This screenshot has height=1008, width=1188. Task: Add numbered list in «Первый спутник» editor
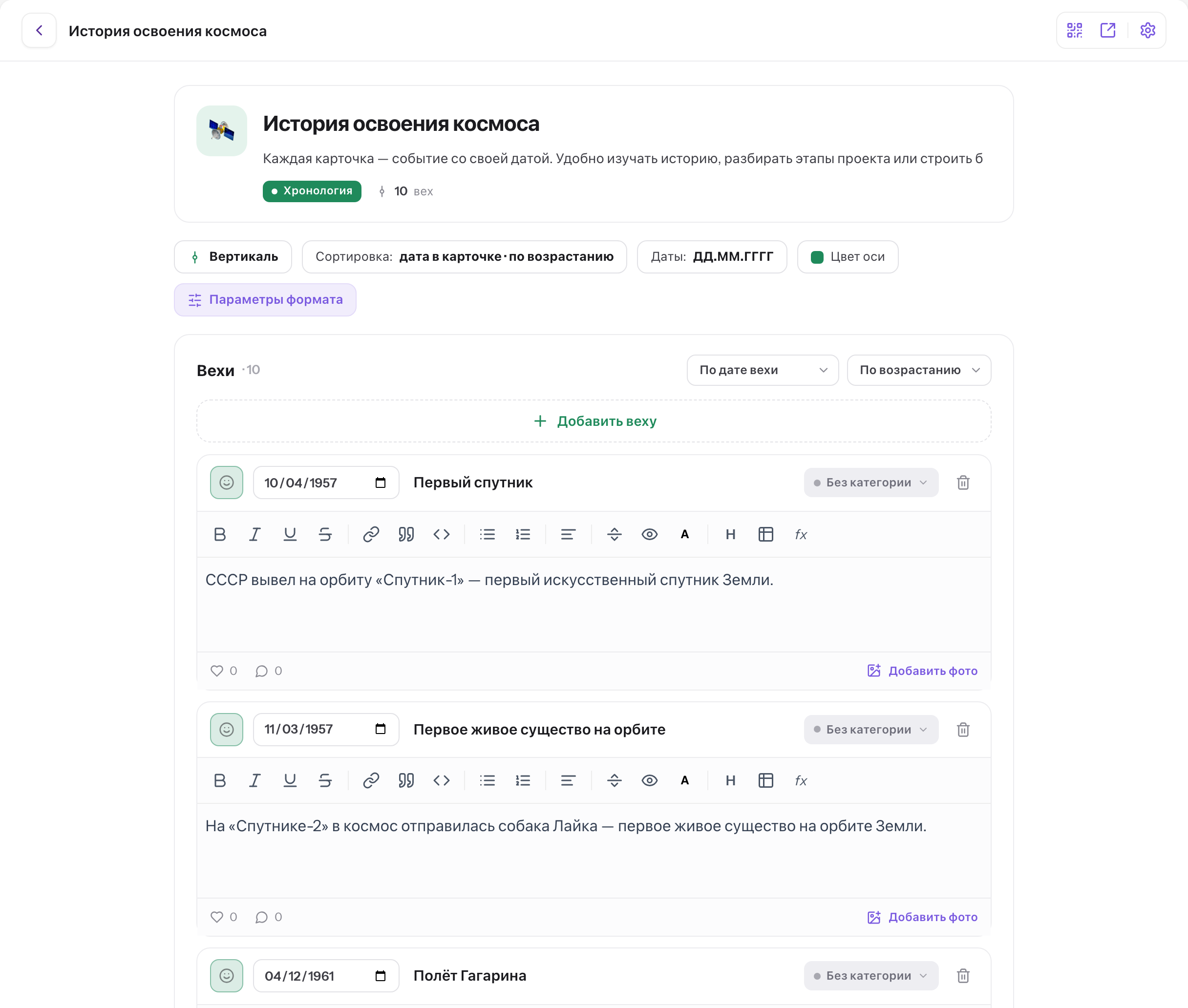point(523,534)
